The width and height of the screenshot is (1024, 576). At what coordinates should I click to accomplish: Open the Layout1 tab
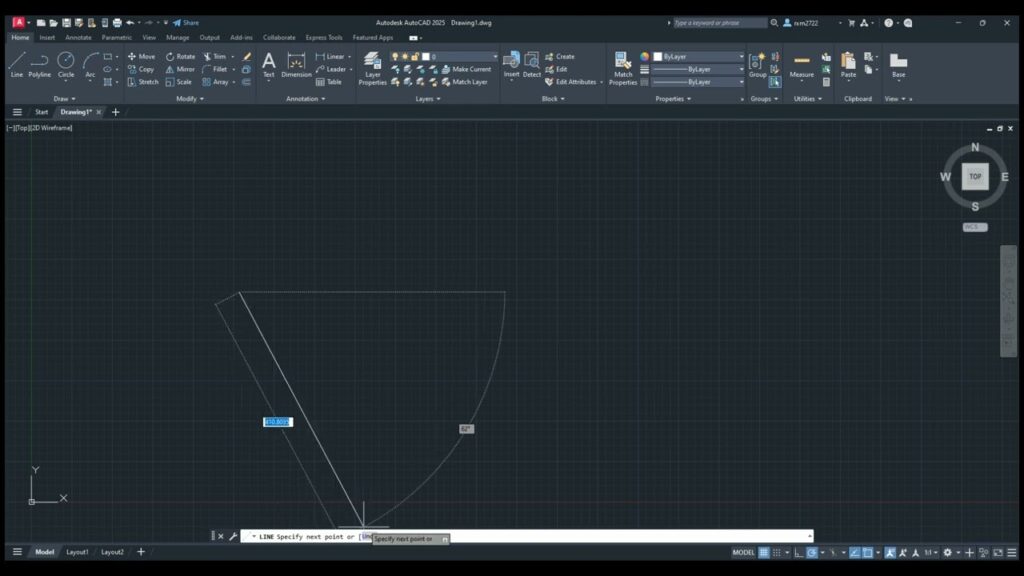click(x=76, y=551)
